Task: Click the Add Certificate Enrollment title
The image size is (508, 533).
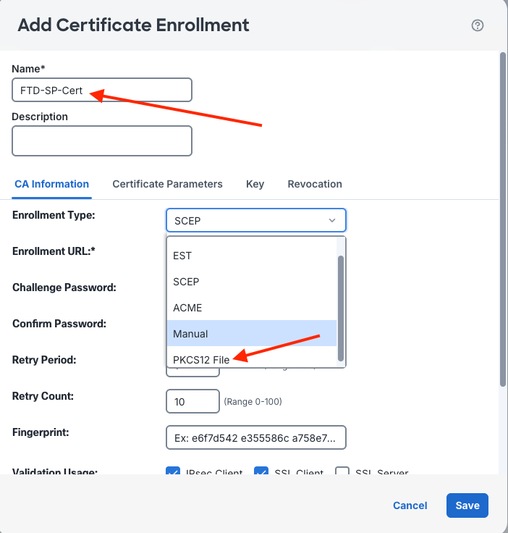Action: pos(134,25)
